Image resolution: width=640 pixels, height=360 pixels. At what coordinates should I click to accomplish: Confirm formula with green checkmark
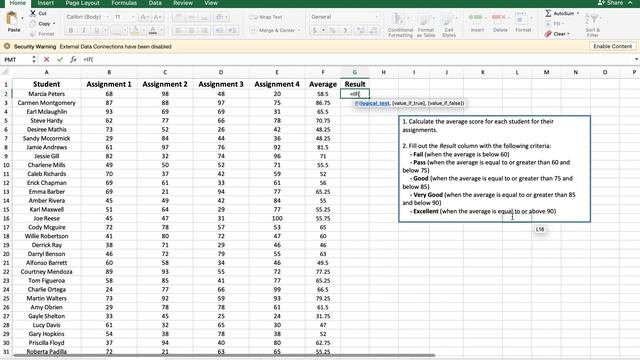click(x=60, y=60)
